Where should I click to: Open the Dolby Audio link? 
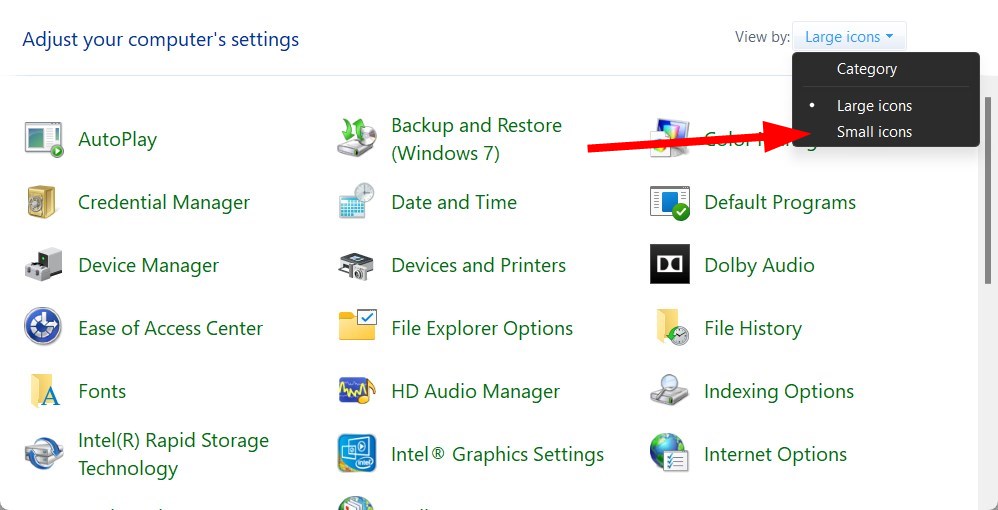[x=759, y=265]
